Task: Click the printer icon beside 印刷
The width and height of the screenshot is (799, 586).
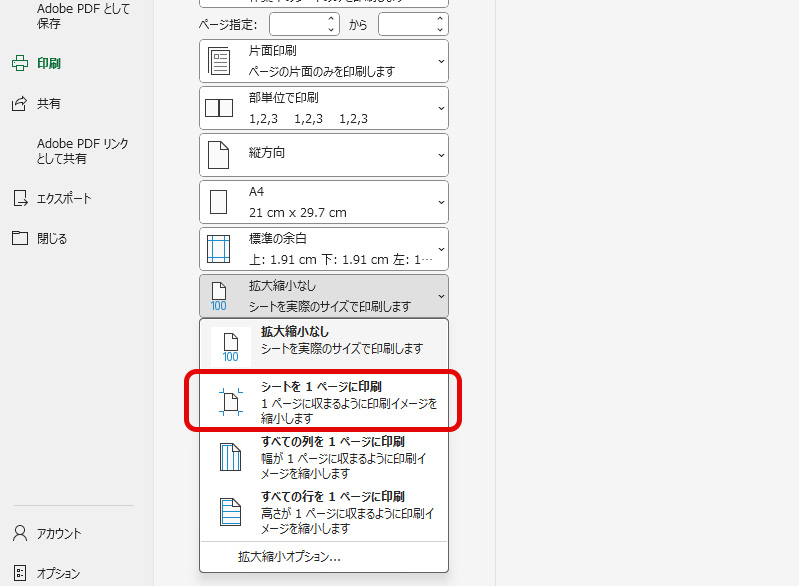Action: click(19, 63)
